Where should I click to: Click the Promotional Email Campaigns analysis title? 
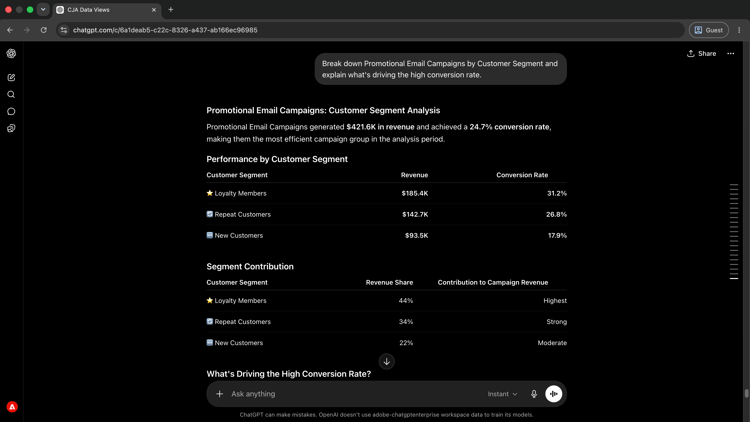point(323,111)
